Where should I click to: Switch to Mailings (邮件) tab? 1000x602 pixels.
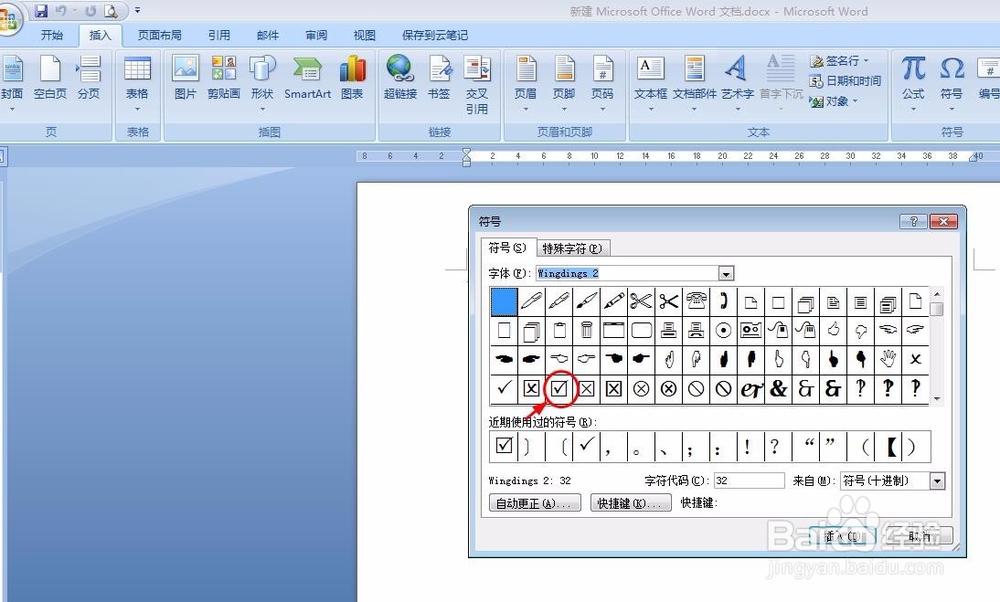268,35
